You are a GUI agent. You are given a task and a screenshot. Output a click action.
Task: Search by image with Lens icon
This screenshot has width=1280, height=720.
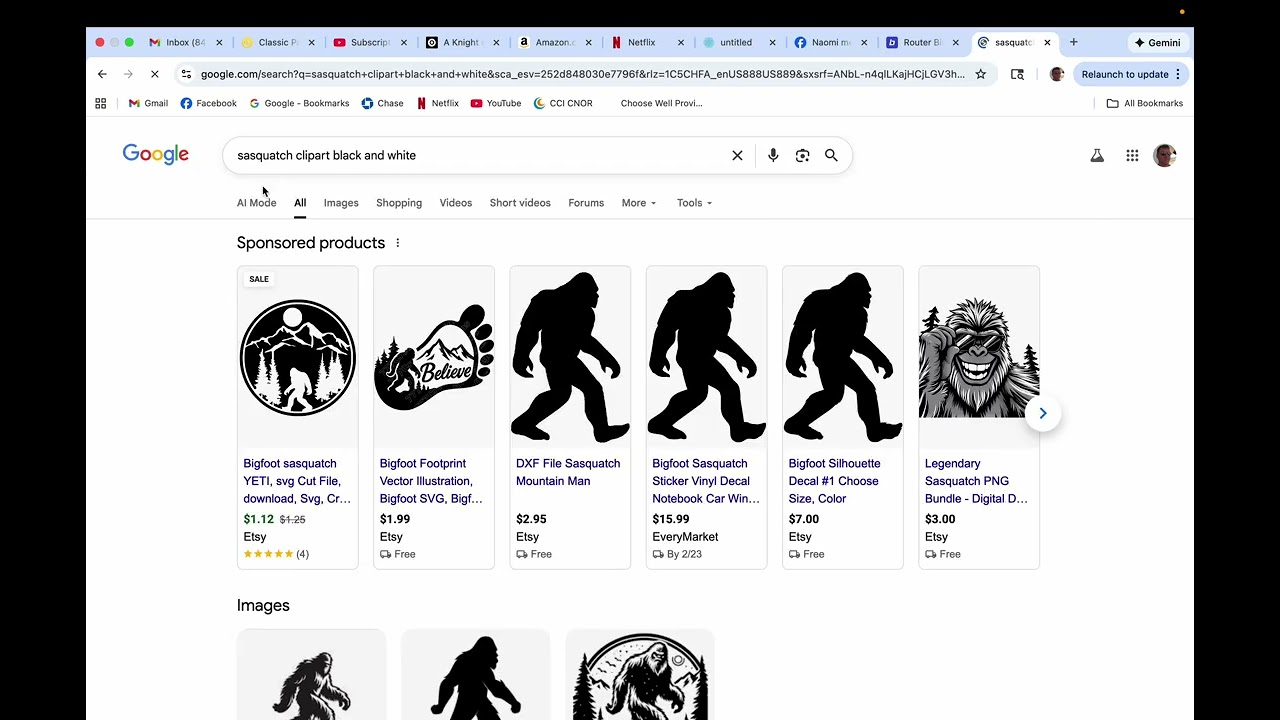pyautogui.click(x=802, y=155)
